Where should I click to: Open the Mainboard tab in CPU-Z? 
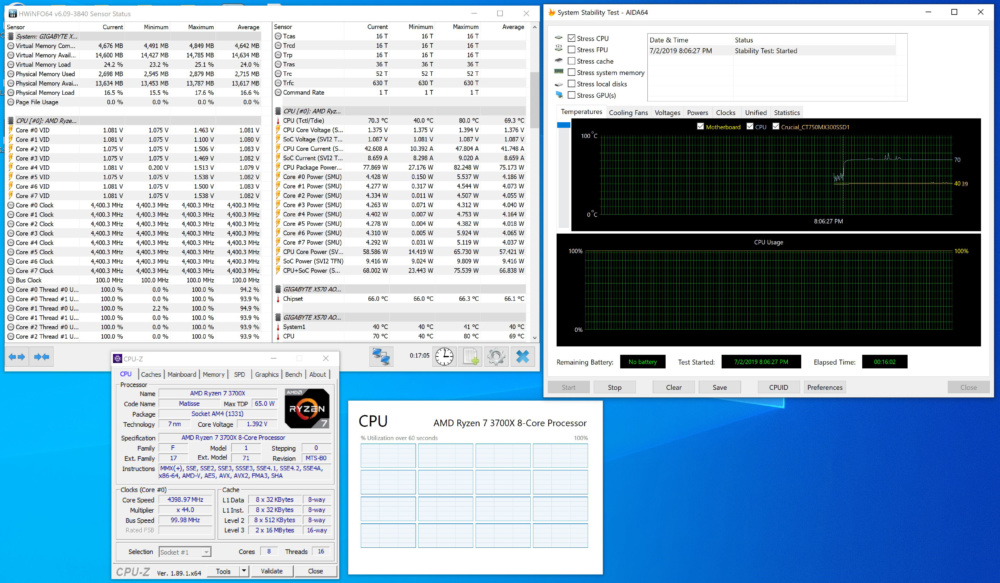182,374
